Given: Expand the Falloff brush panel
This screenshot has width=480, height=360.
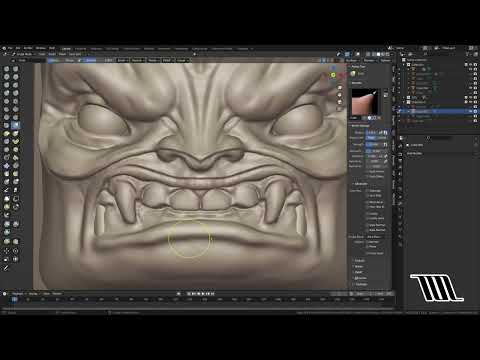Looking at the screenshot, I should 359,272.
